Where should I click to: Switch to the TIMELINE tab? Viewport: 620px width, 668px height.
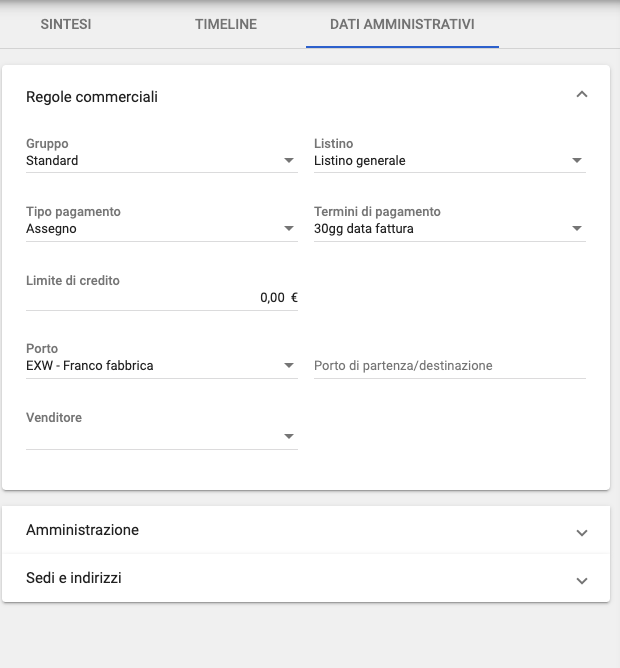[x=226, y=24]
